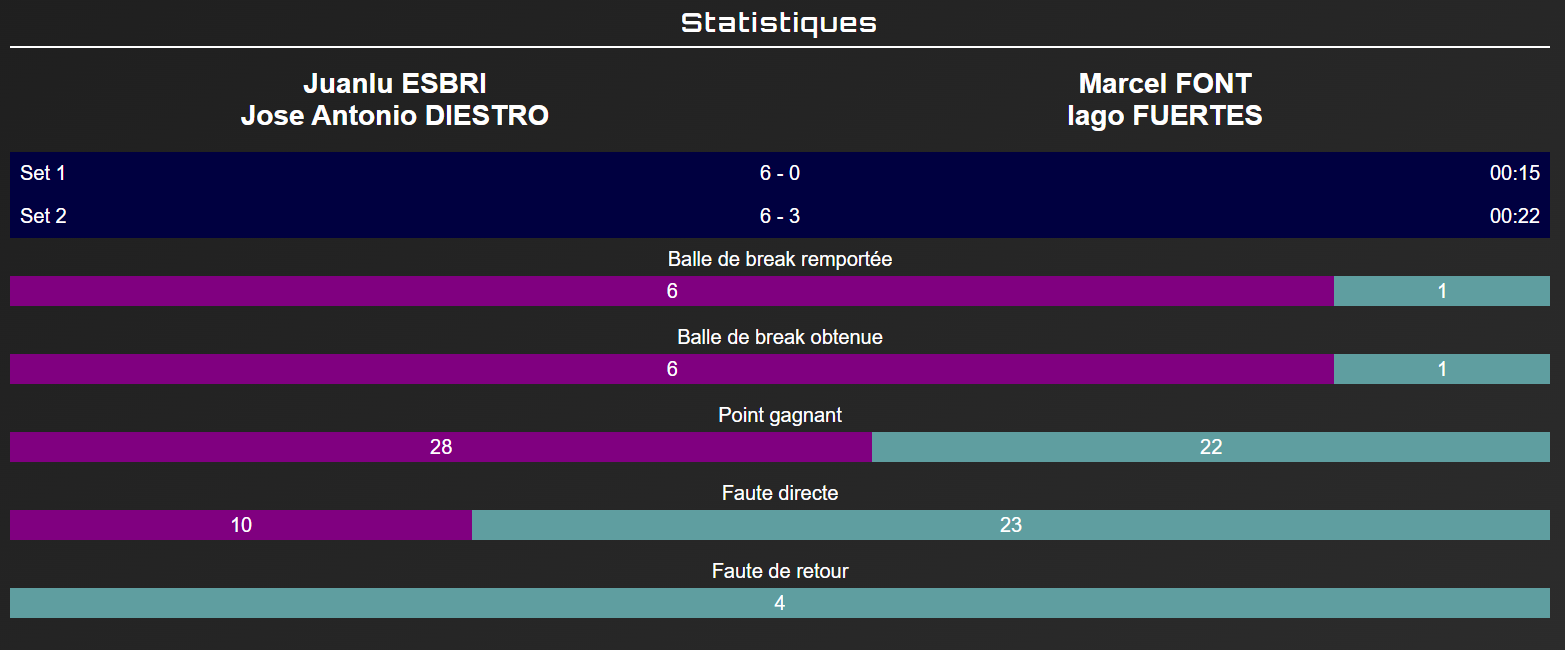Select the Set 1 row label
Viewport: 1565px width, 650px height.
point(43,173)
